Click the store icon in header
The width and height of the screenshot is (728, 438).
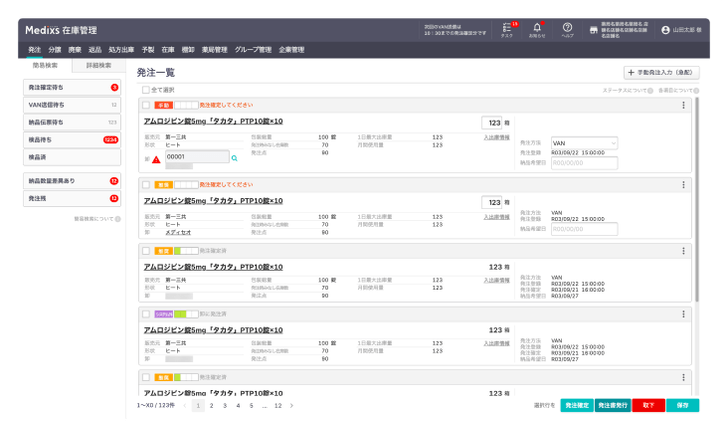pos(593,30)
